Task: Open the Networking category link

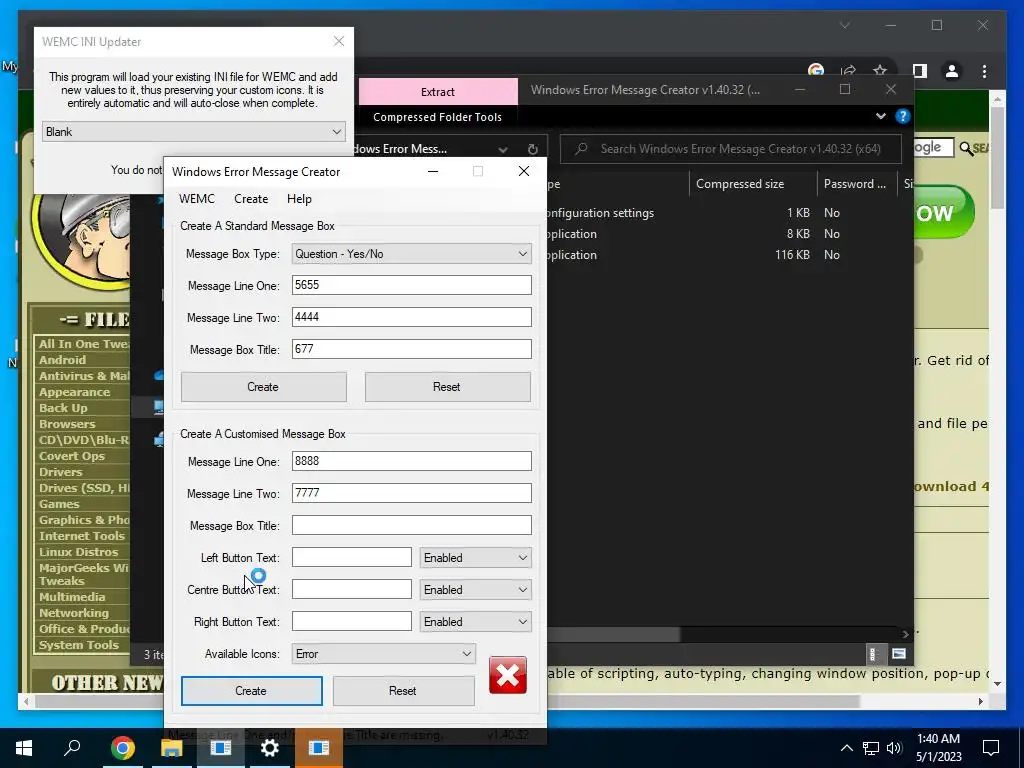Action: click(74, 613)
